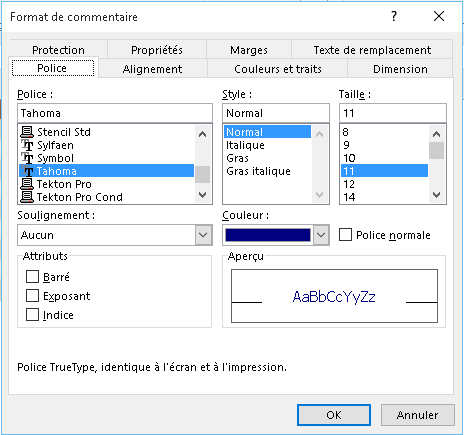Click the size list scroll down arrow

[x=436, y=195]
